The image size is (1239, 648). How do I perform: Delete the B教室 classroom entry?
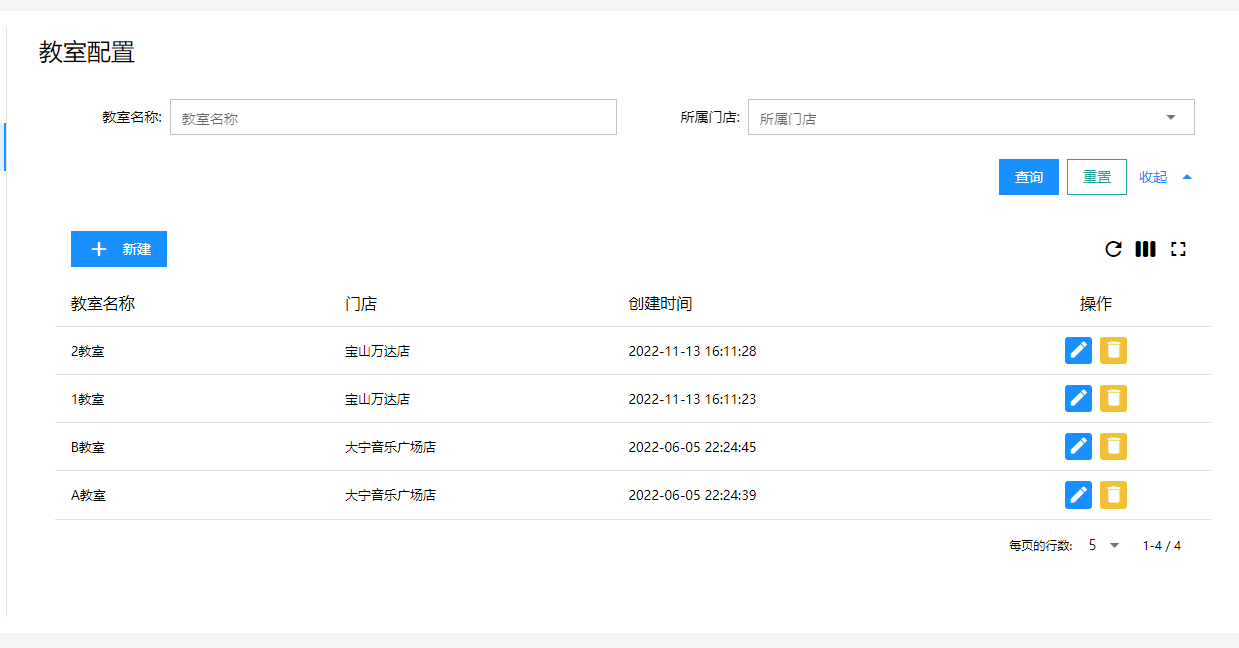pyautogui.click(x=1113, y=446)
